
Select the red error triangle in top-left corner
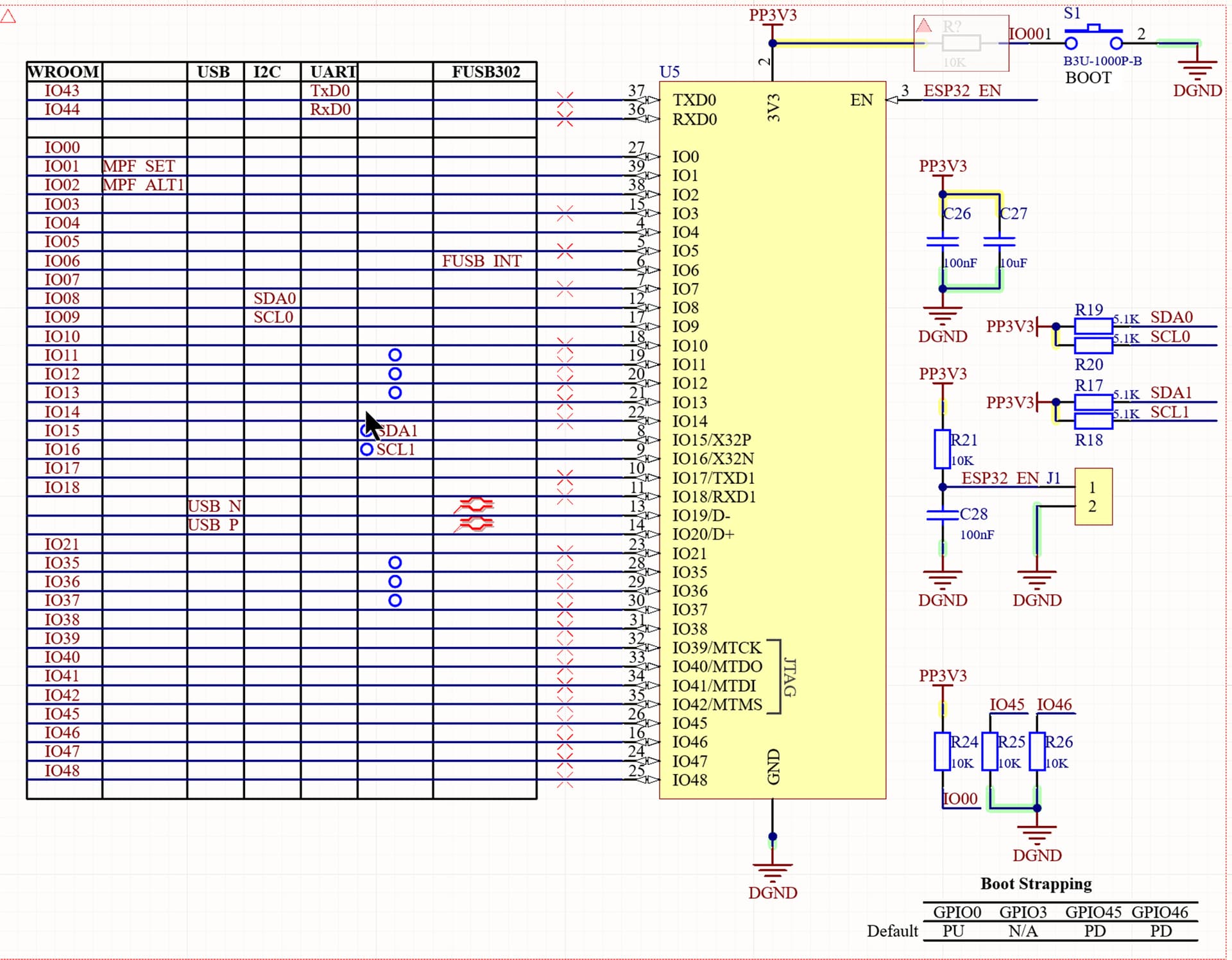click(8, 16)
